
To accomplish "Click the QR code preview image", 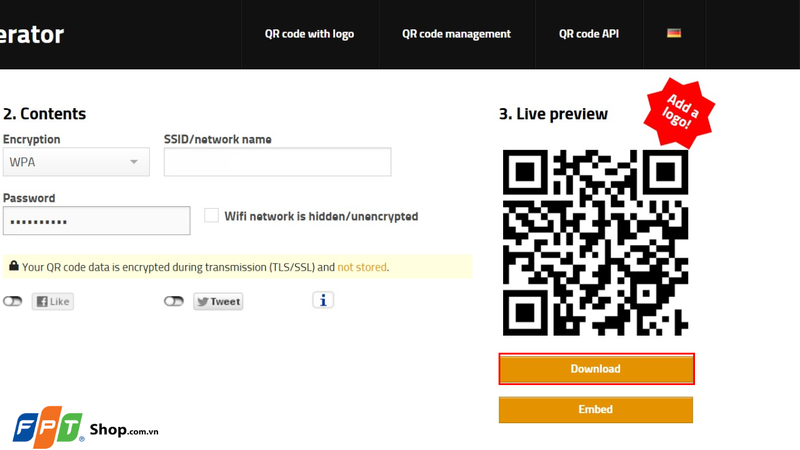I will [x=595, y=242].
